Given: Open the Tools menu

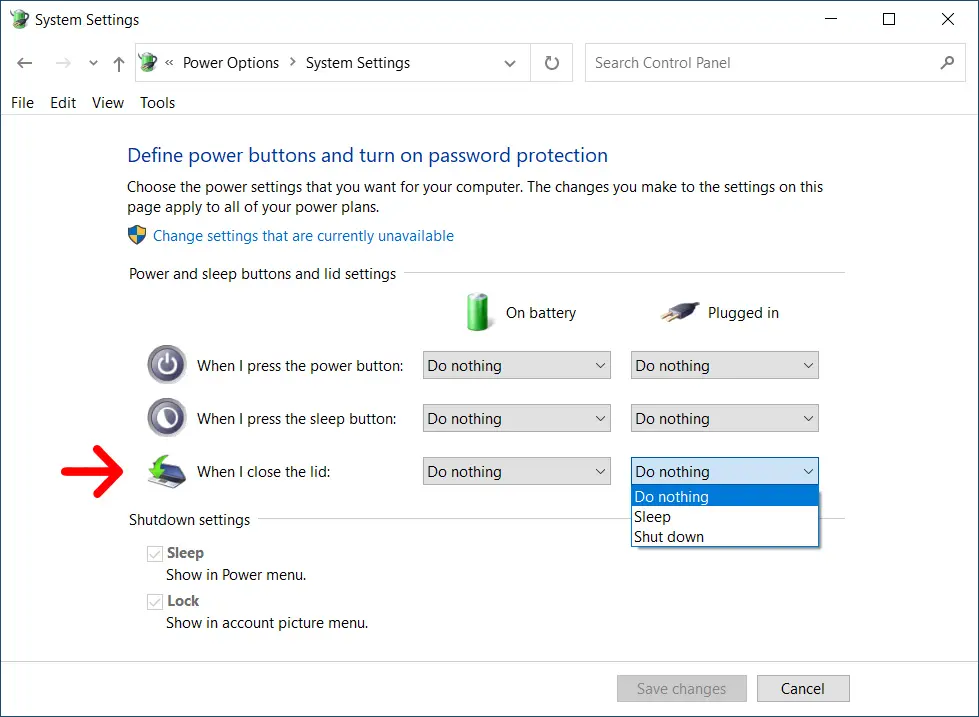Looking at the screenshot, I should [x=157, y=103].
